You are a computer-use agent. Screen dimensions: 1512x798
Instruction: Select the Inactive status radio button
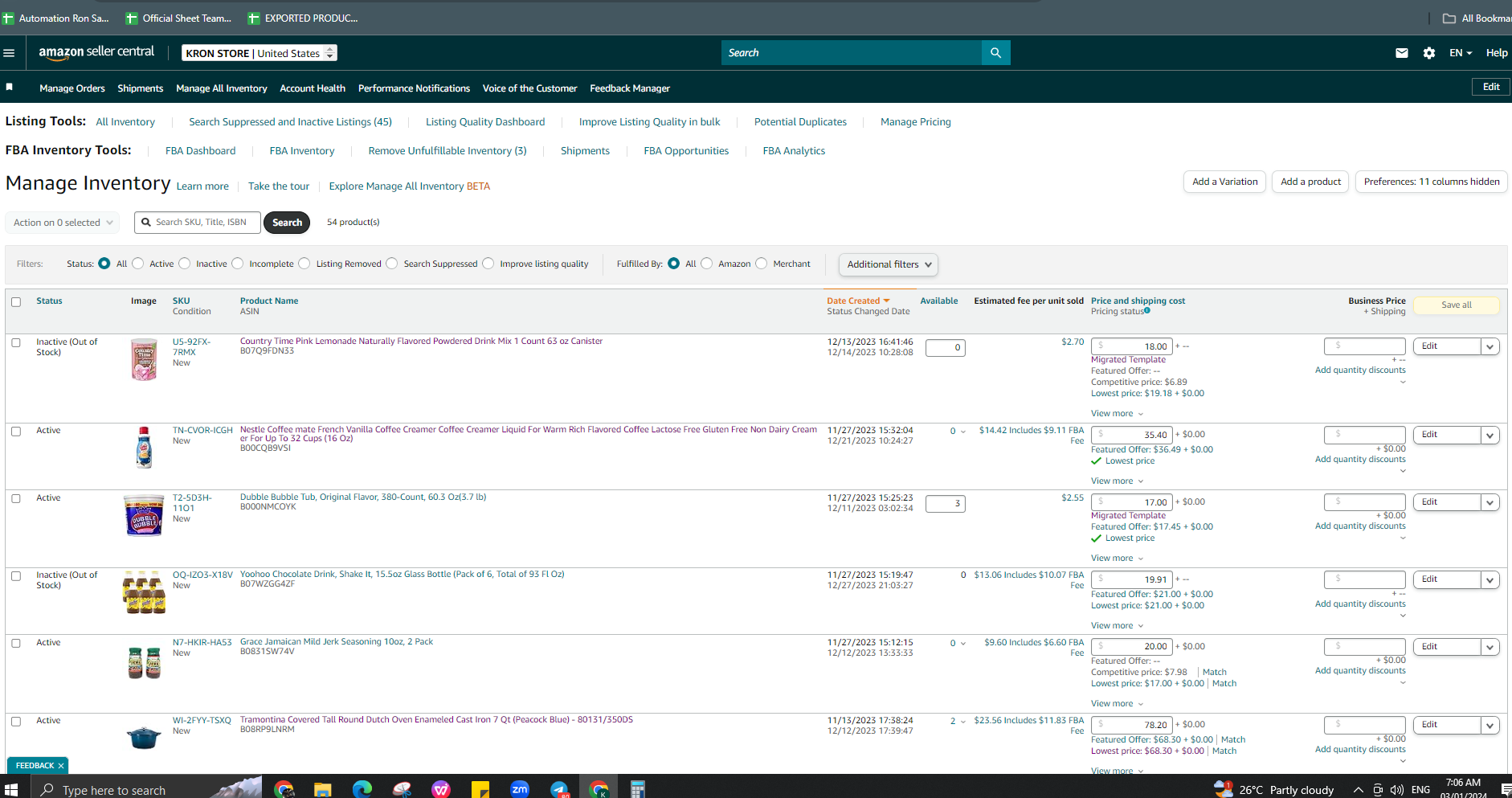185,264
